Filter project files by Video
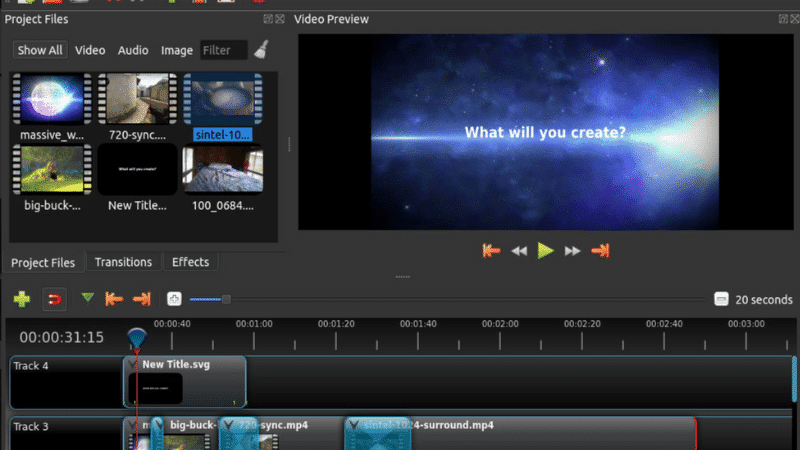800x450 pixels. [90, 50]
